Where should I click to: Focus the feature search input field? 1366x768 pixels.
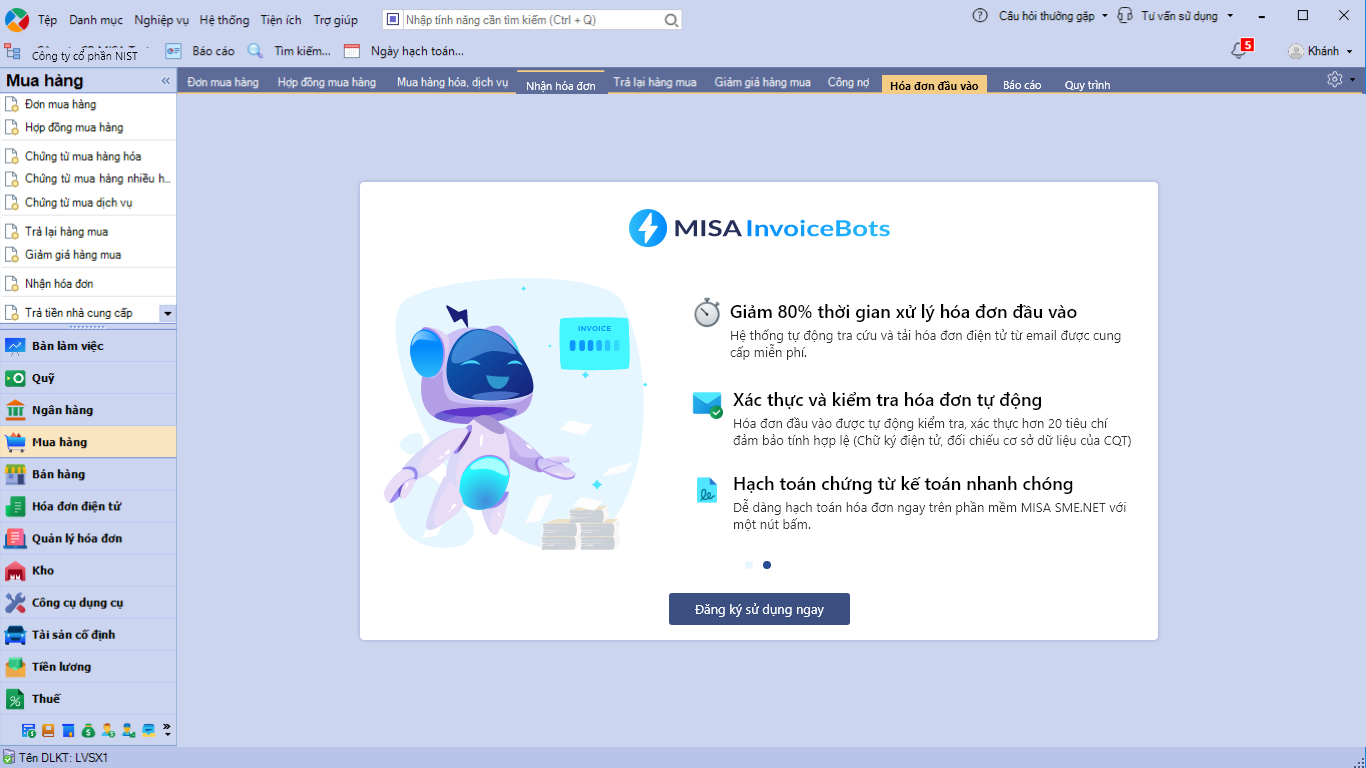(x=532, y=20)
